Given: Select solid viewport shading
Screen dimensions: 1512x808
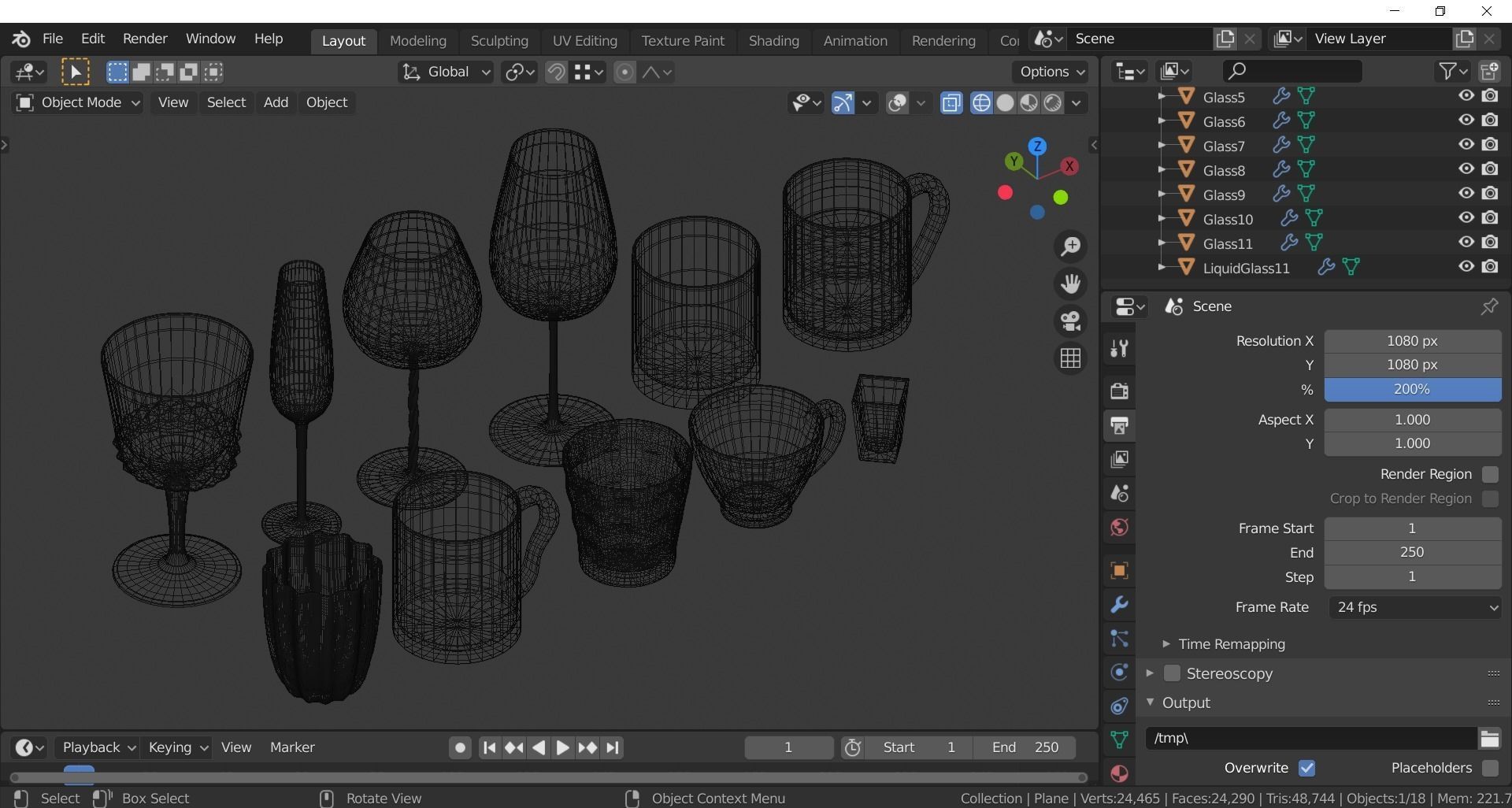Looking at the screenshot, I should click(x=1006, y=103).
